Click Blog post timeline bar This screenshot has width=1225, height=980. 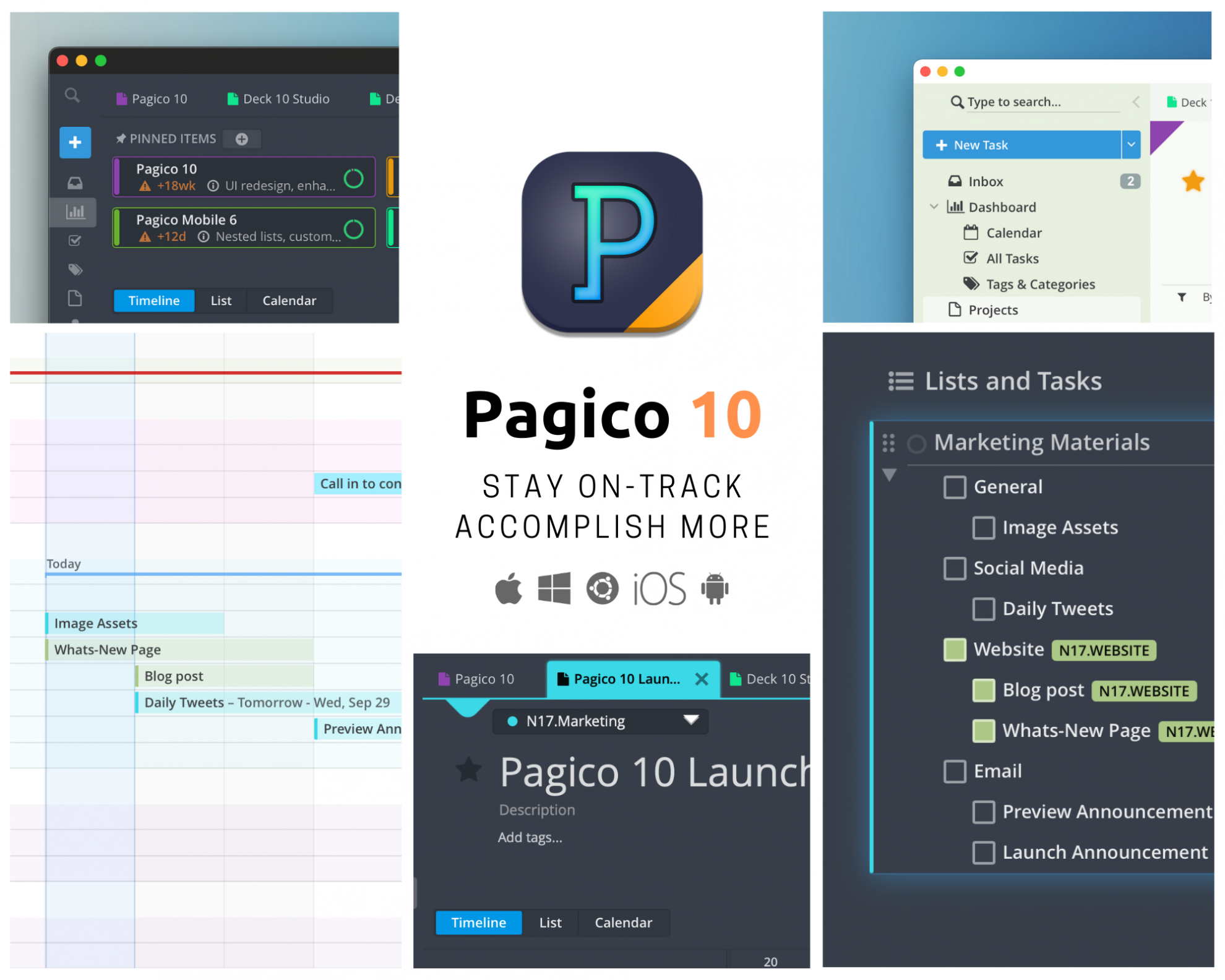[225, 676]
